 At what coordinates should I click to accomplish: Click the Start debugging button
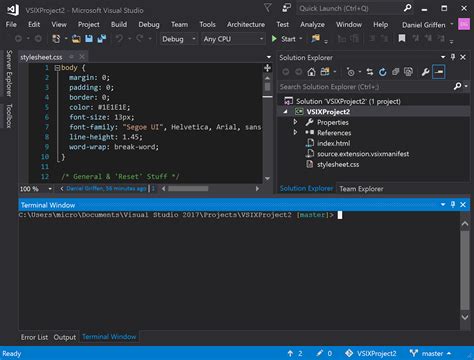[284, 39]
